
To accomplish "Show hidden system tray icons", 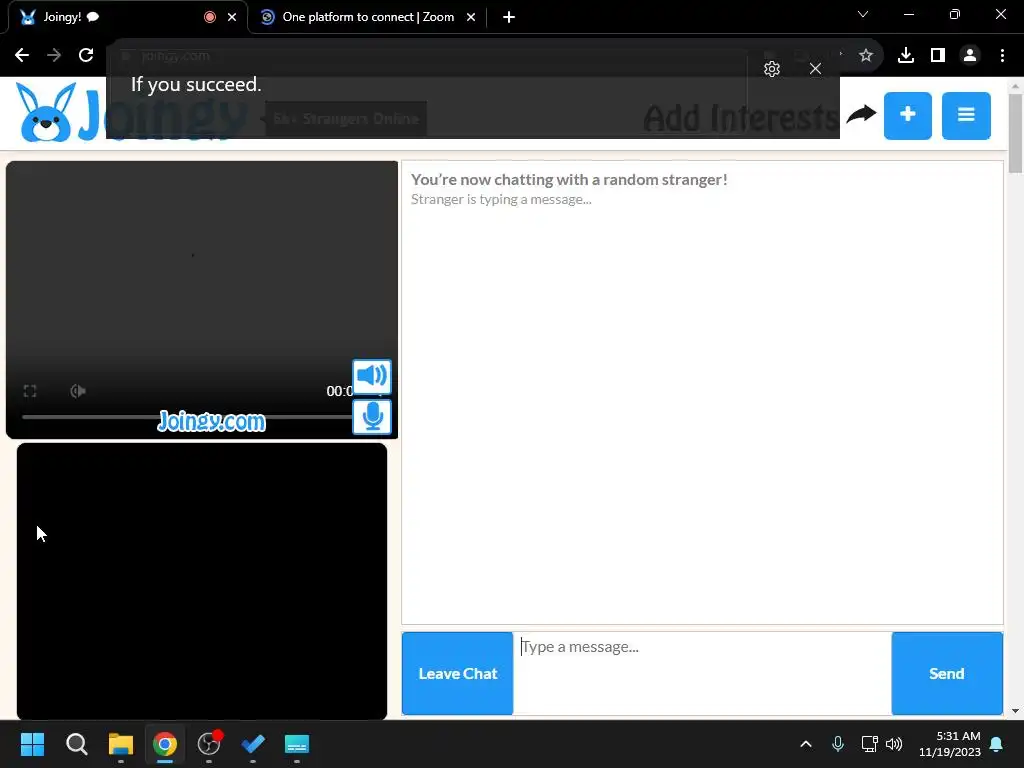I will pos(806,744).
